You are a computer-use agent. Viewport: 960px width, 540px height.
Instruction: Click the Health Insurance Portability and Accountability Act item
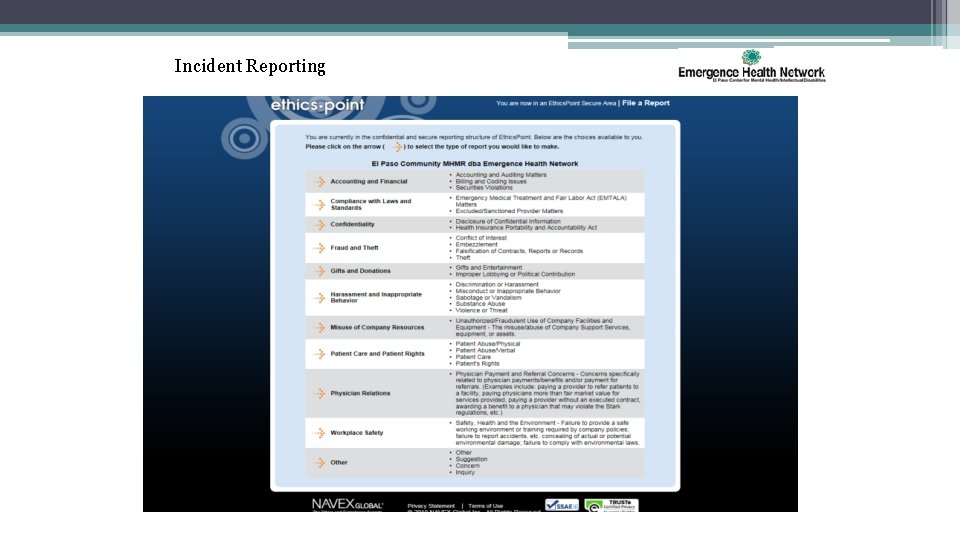(526, 228)
